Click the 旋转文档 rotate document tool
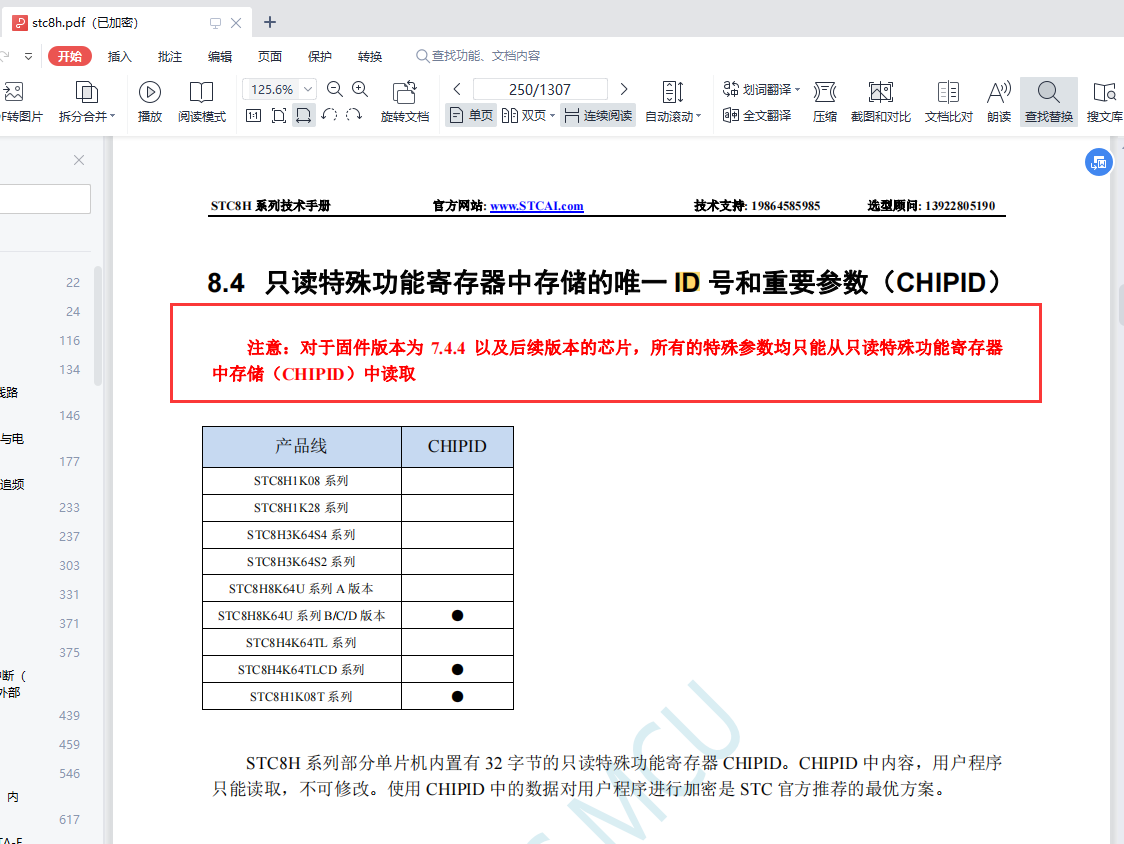This screenshot has width=1124, height=844. click(405, 101)
